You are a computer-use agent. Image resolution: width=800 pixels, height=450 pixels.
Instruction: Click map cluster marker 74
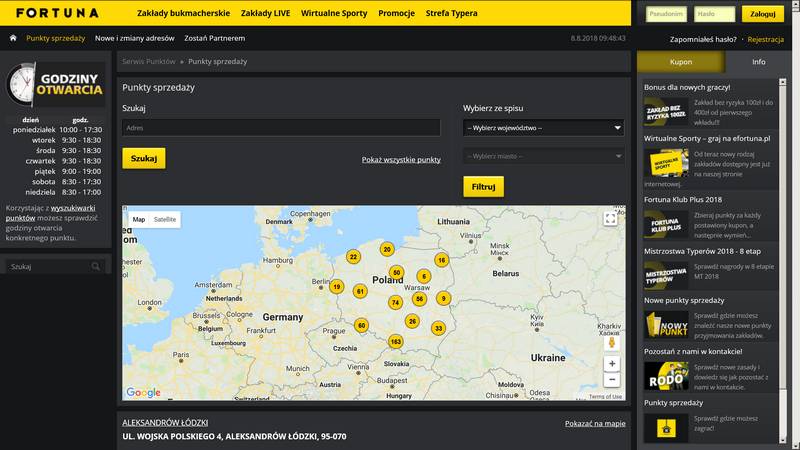(395, 302)
